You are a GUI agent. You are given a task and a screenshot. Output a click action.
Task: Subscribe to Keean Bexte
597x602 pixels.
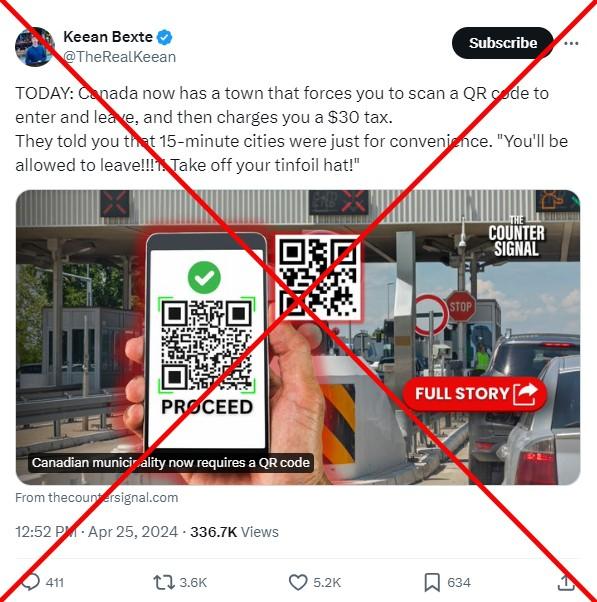[x=503, y=43]
